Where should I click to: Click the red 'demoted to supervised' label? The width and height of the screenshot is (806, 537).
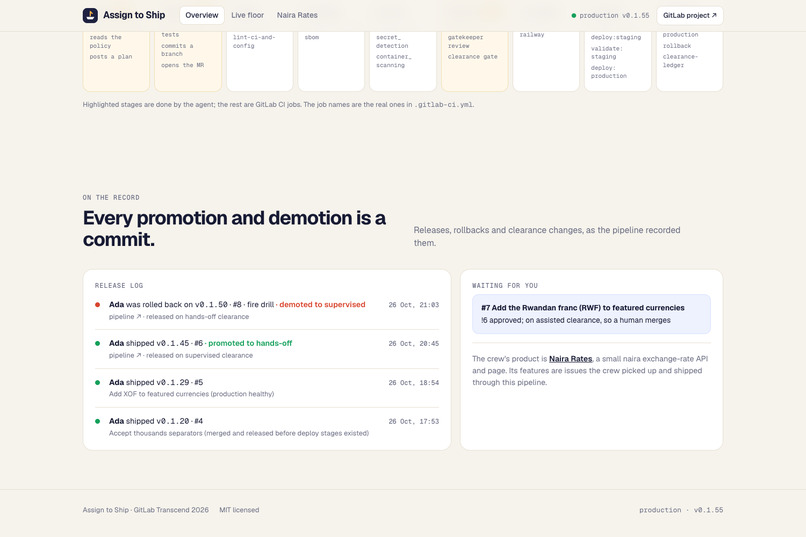pos(322,305)
